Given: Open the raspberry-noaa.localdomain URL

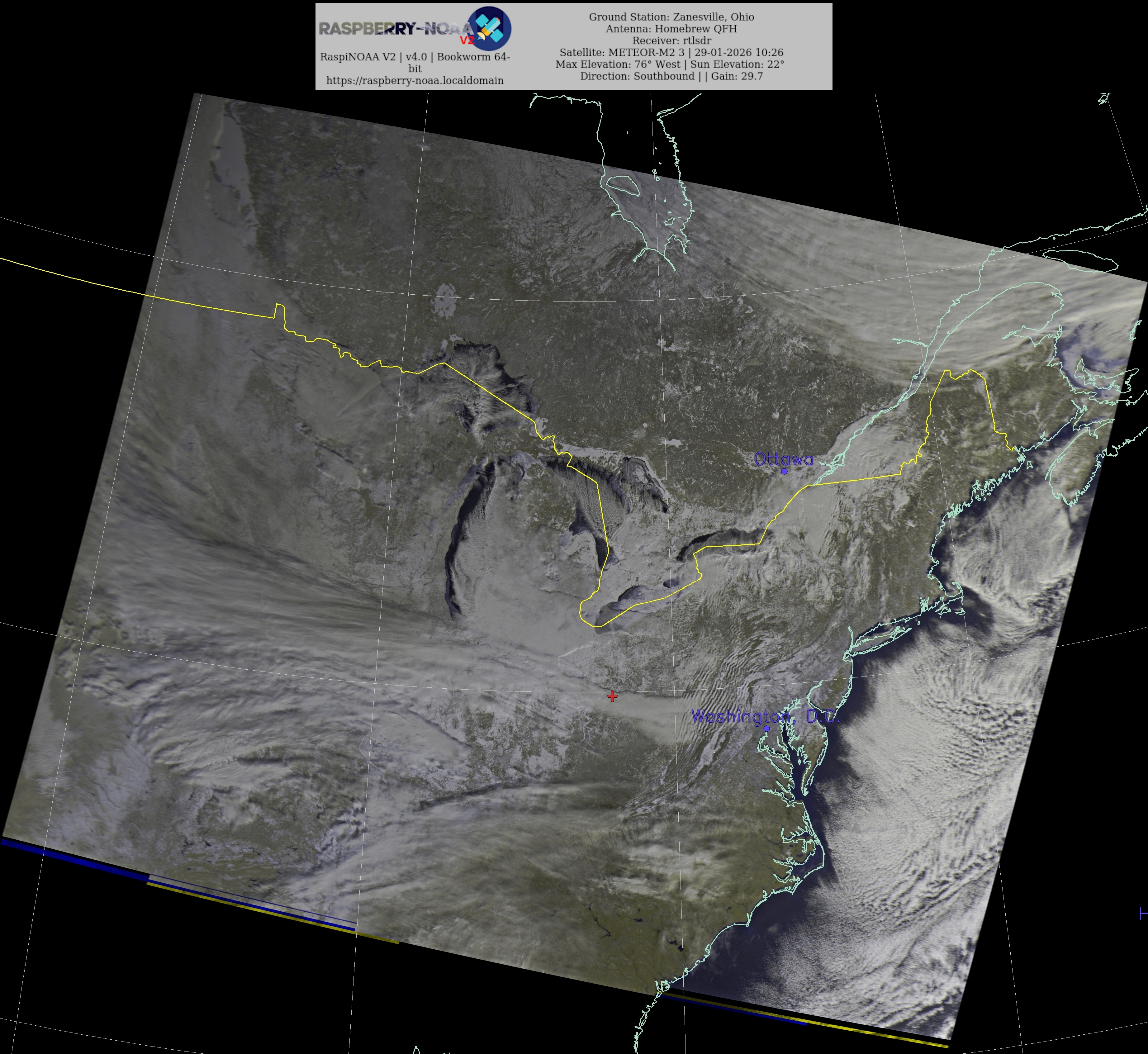Looking at the screenshot, I should (415, 80).
